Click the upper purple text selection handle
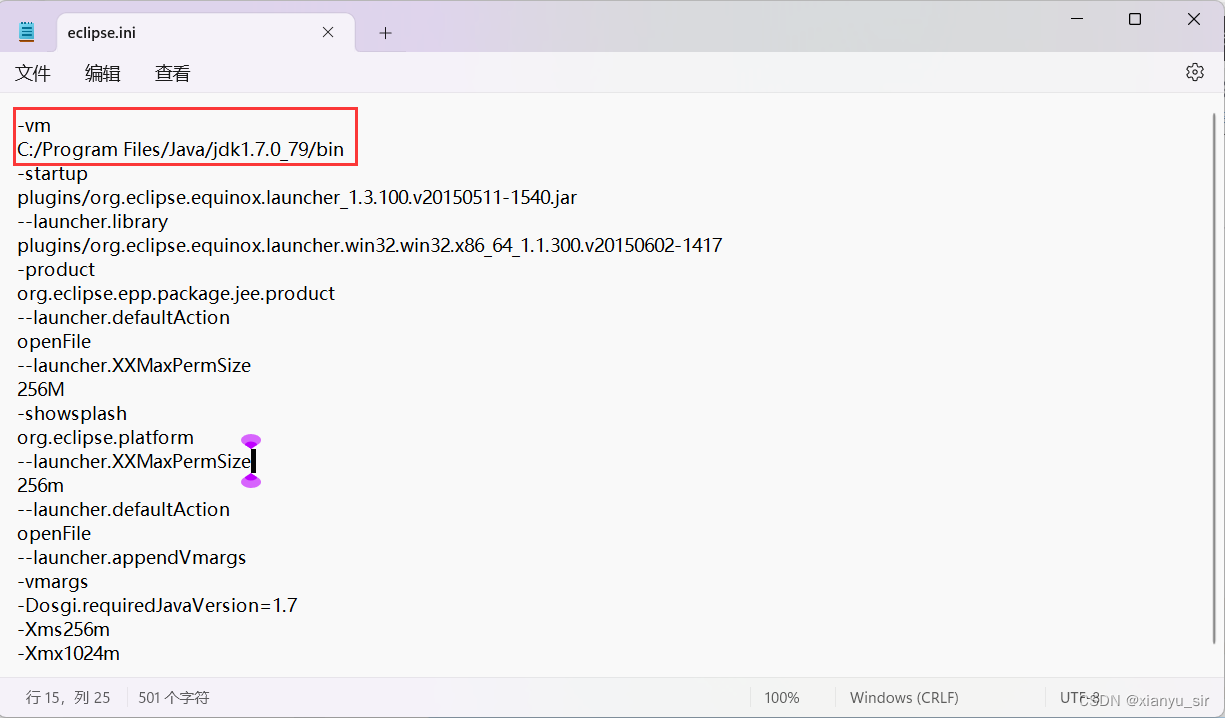The width and height of the screenshot is (1225, 718). tap(250, 440)
